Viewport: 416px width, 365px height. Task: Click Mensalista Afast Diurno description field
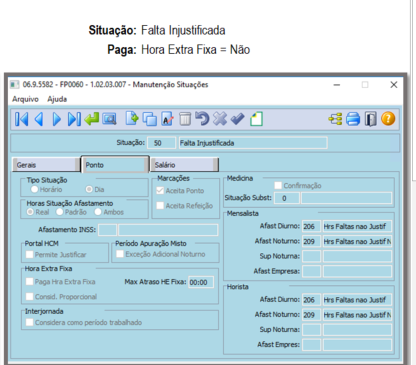tap(357, 226)
